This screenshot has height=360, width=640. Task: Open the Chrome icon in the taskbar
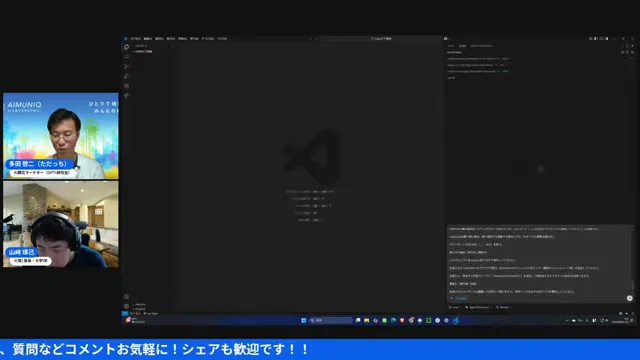(x=411, y=320)
